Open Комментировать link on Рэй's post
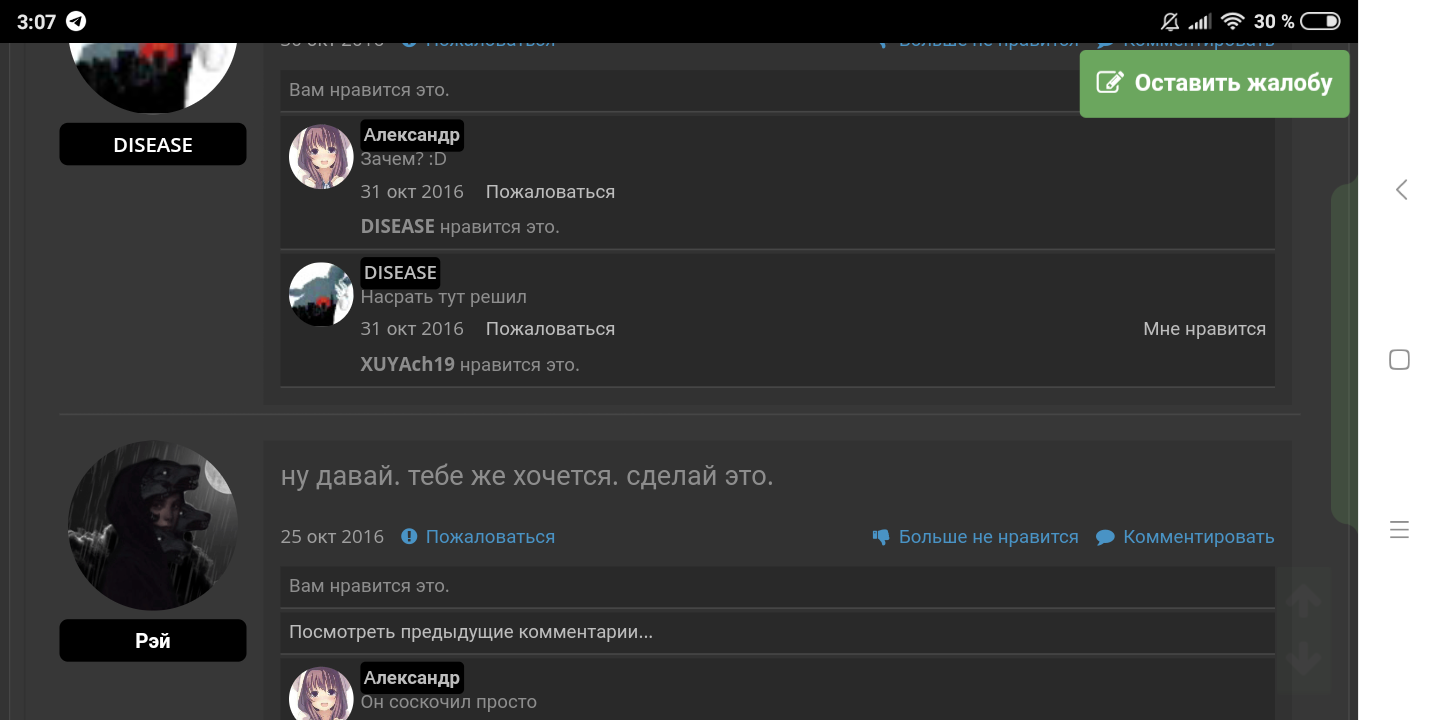The width and height of the screenshot is (1440, 720). [x=1198, y=537]
